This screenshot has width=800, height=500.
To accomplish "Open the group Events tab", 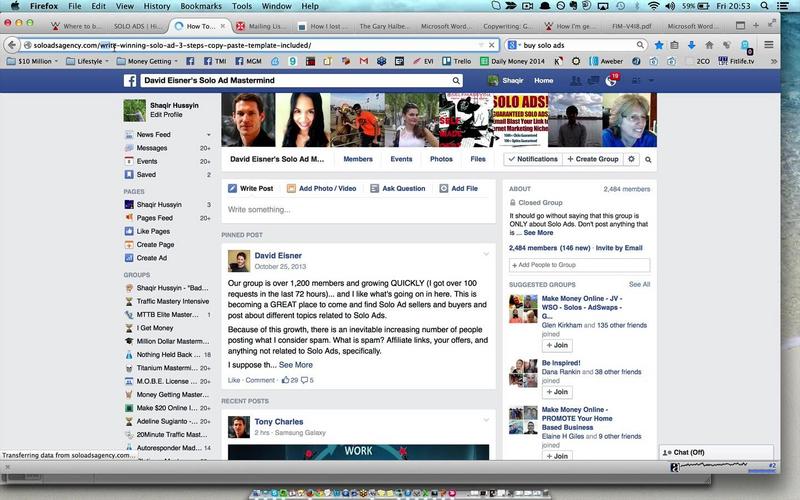I will pos(401,159).
